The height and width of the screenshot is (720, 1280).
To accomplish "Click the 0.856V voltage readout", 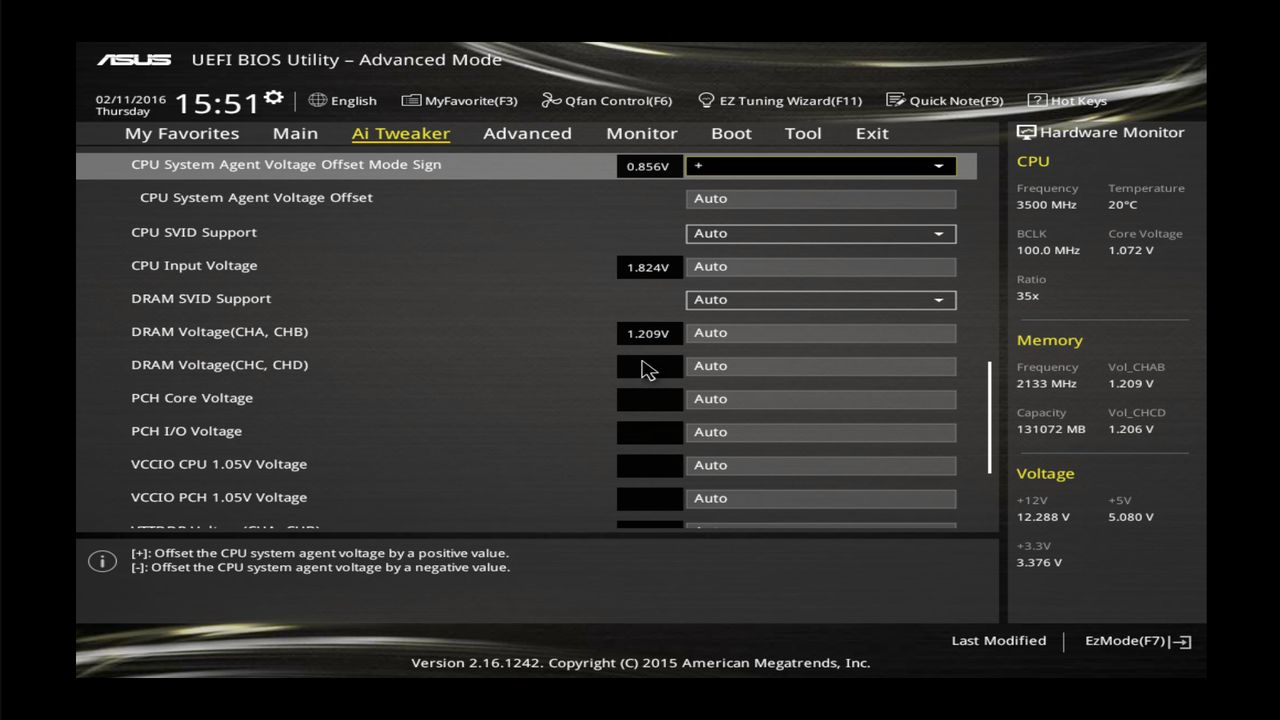I will pyautogui.click(x=648, y=166).
